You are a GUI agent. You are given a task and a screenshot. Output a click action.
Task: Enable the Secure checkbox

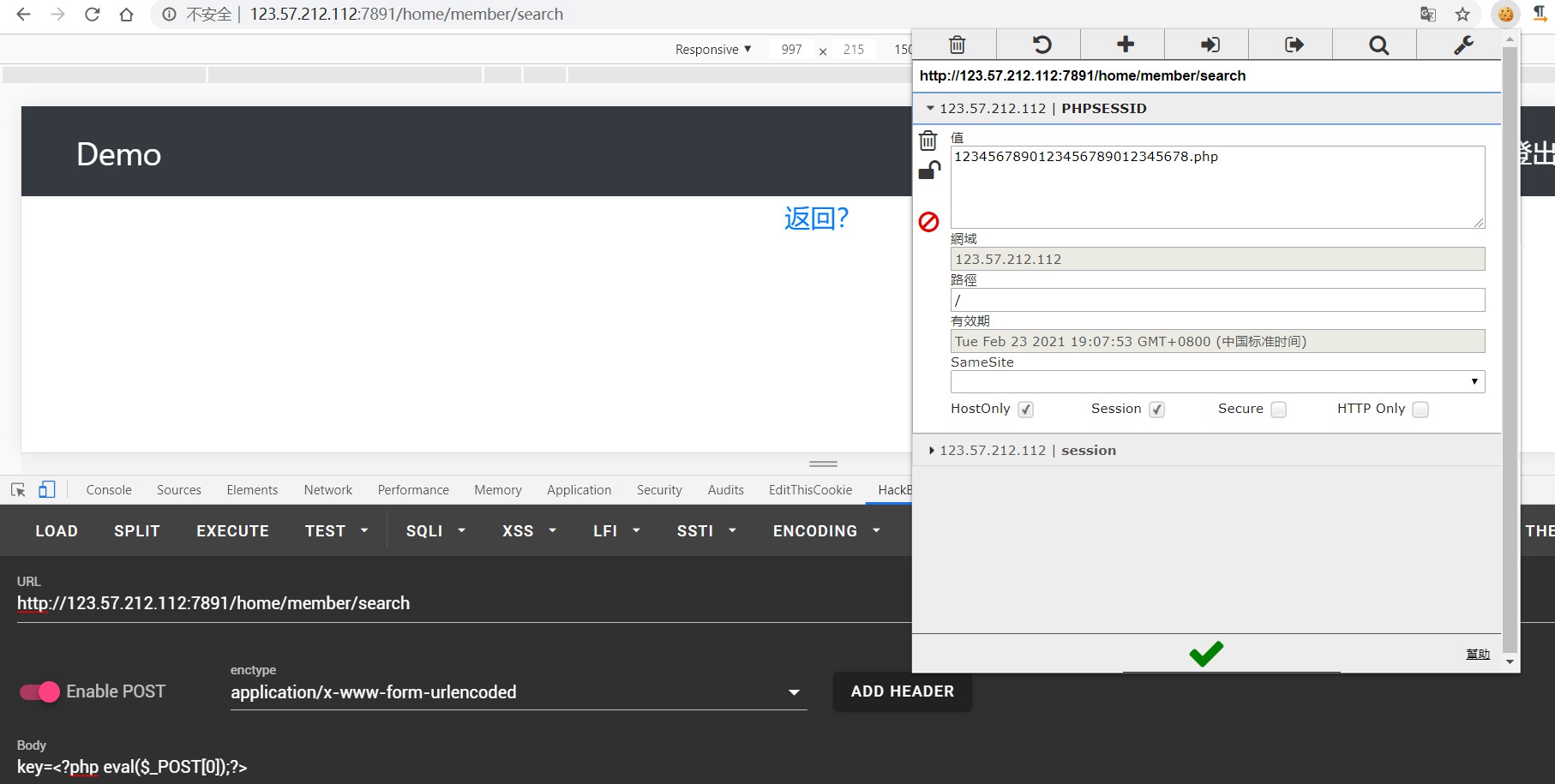click(x=1279, y=410)
